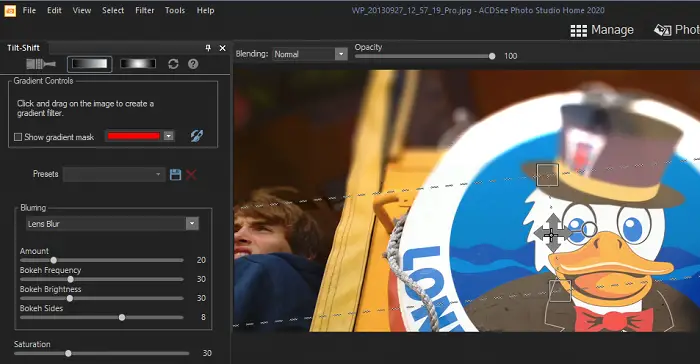The width and height of the screenshot is (700, 364).
Task: Open the Presets dropdown
Action: [x=114, y=174]
